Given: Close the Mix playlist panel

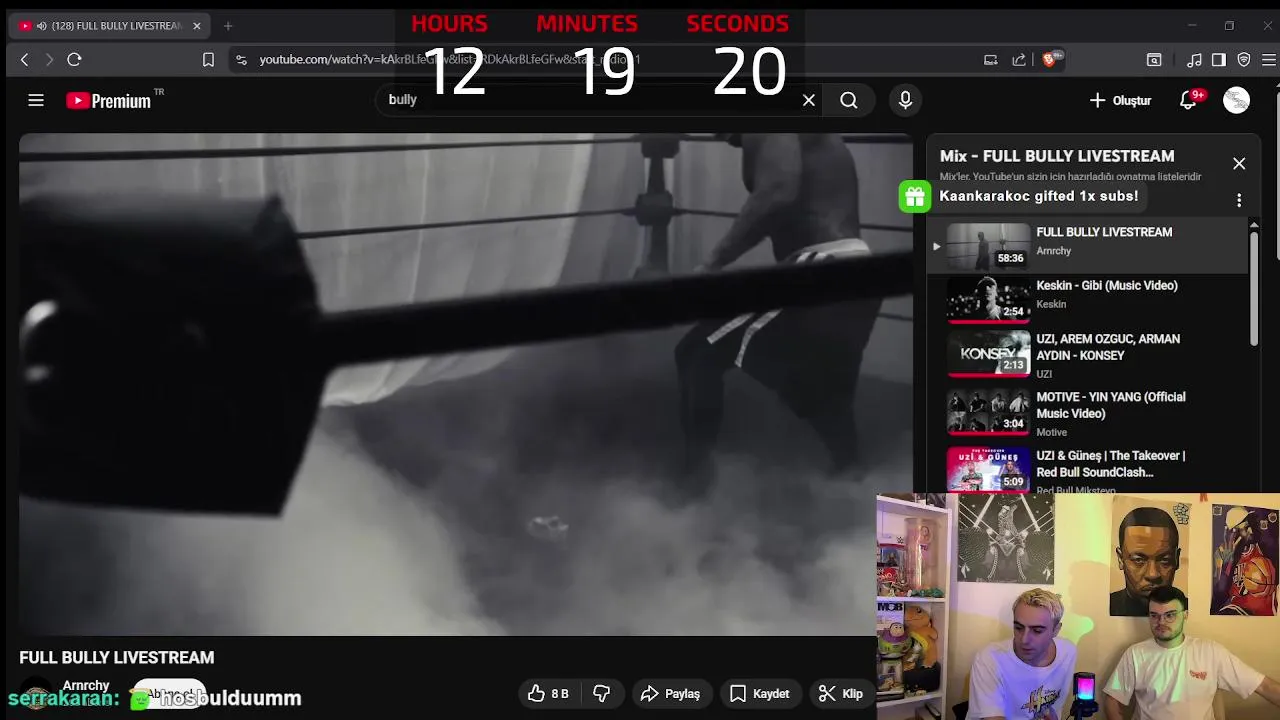Looking at the screenshot, I should [x=1239, y=163].
